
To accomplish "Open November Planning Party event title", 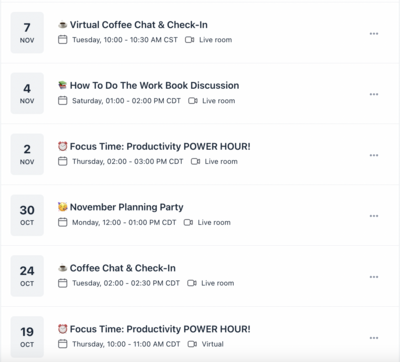I will (127, 207).
